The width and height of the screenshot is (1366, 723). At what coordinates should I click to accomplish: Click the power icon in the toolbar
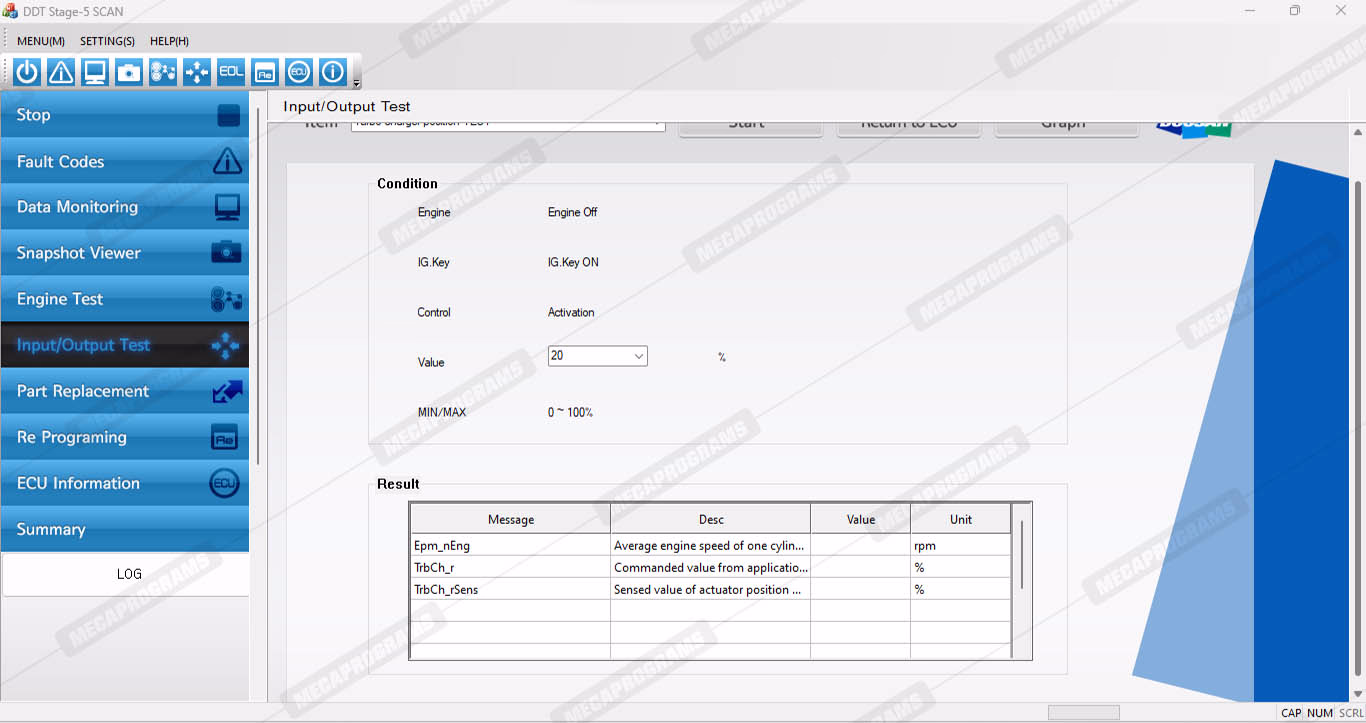tap(27, 72)
